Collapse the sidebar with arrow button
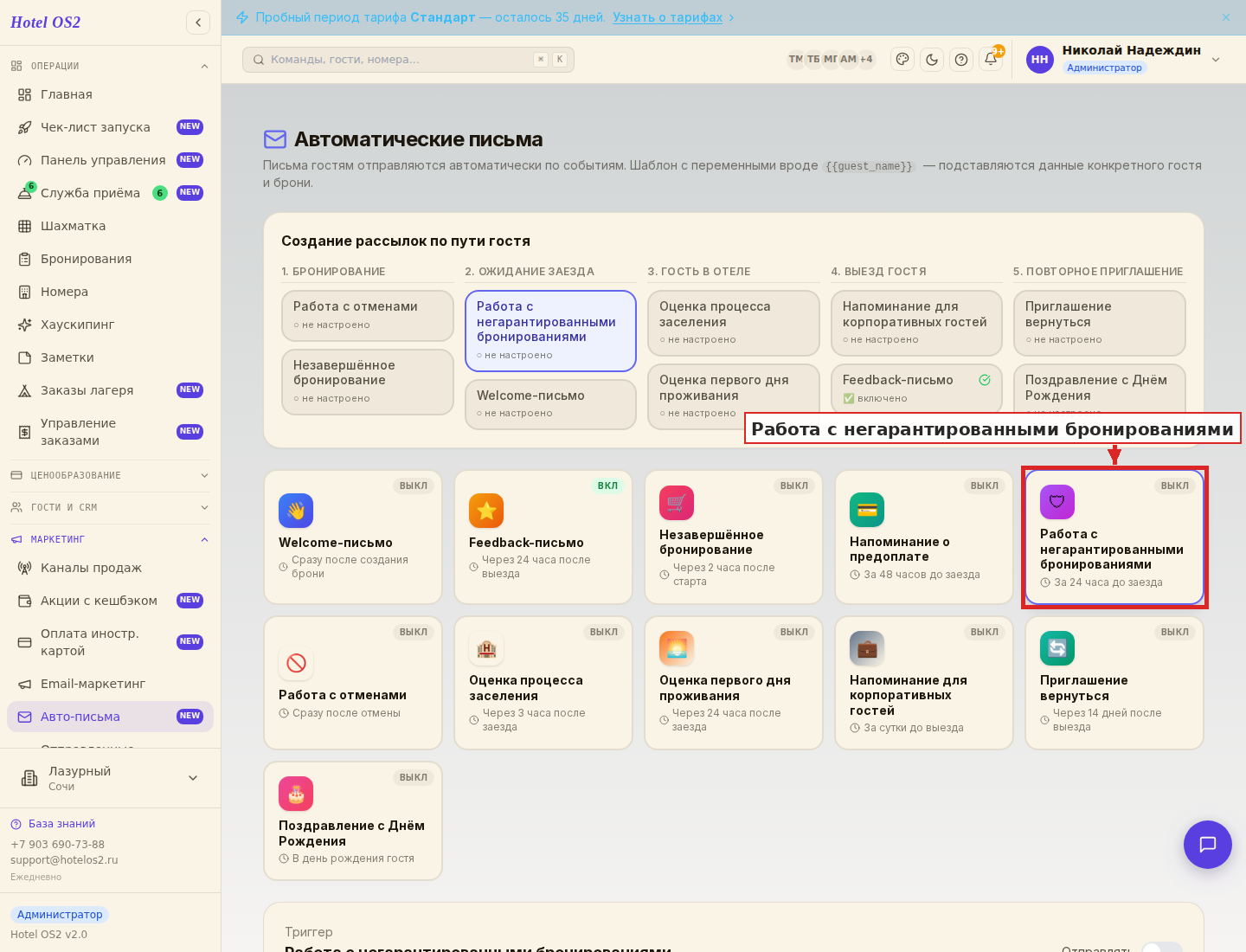1246x952 pixels. (198, 23)
